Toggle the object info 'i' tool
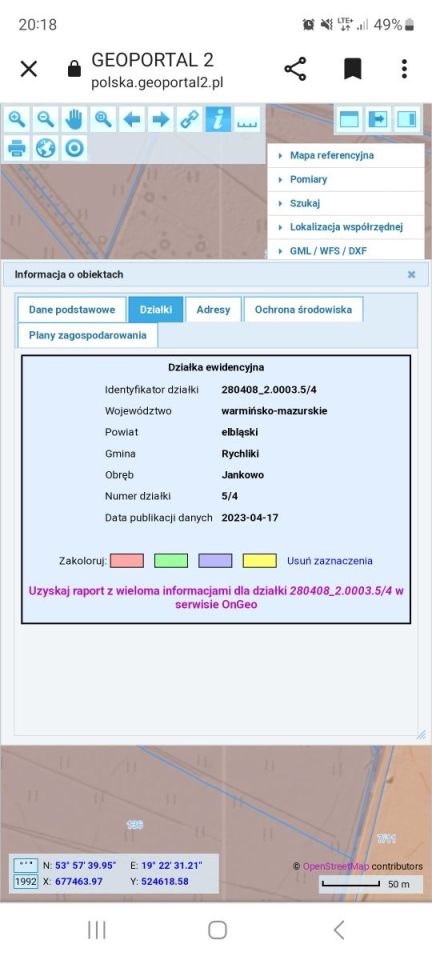 coord(218,119)
